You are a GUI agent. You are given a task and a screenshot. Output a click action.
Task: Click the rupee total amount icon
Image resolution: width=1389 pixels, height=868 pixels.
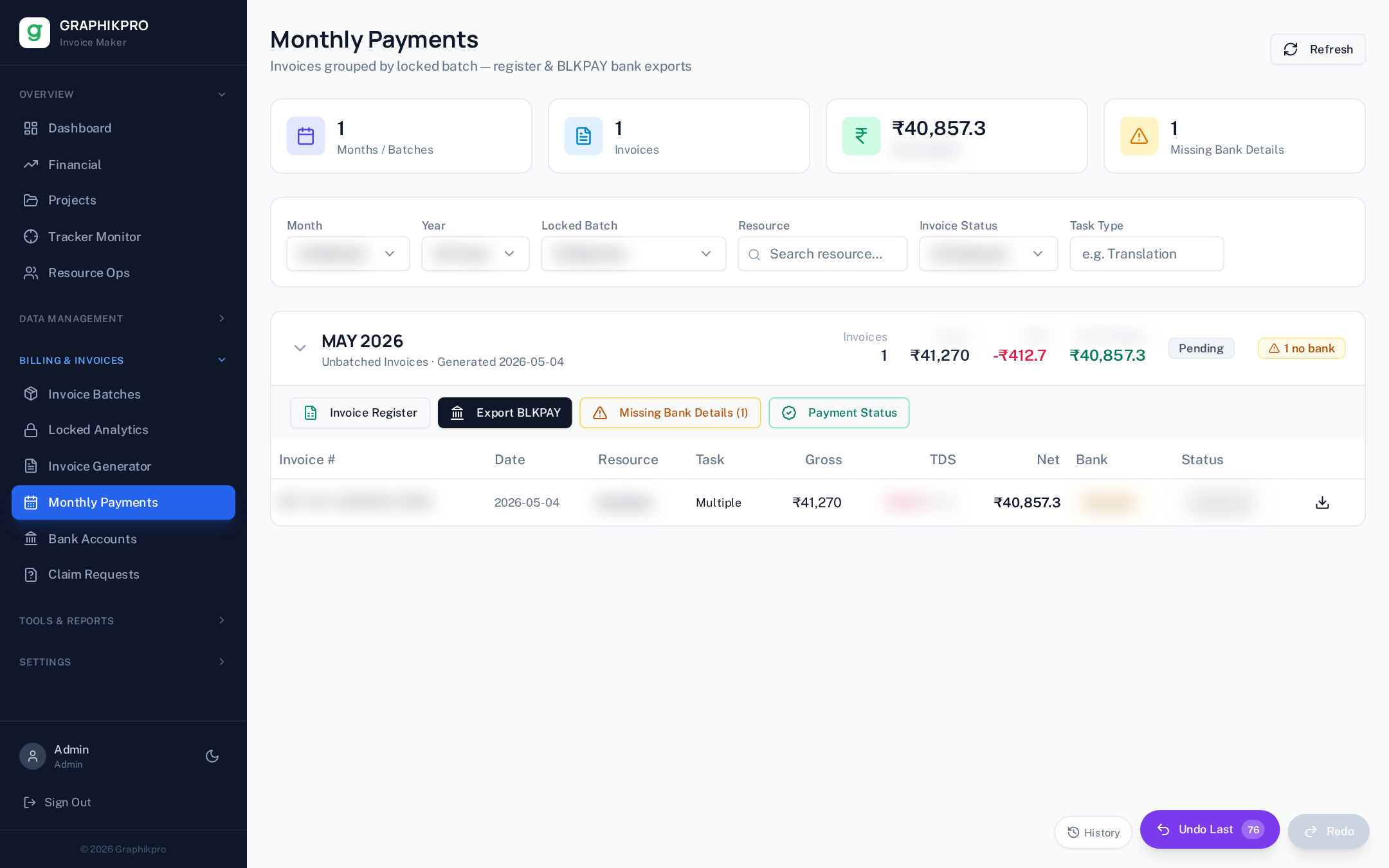pyautogui.click(x=862, y=136)
